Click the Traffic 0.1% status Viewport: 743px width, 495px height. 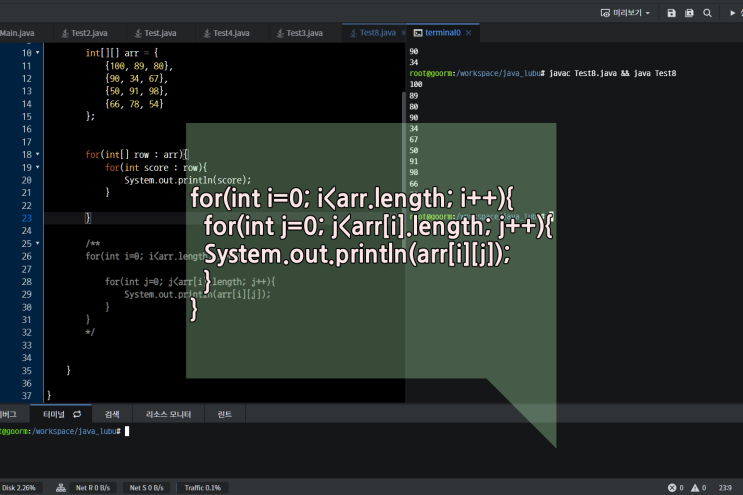coord(203,488)
